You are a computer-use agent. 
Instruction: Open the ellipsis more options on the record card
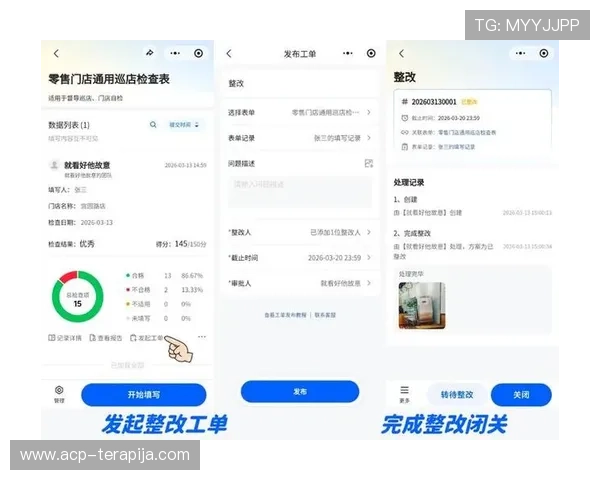[202, 337]
